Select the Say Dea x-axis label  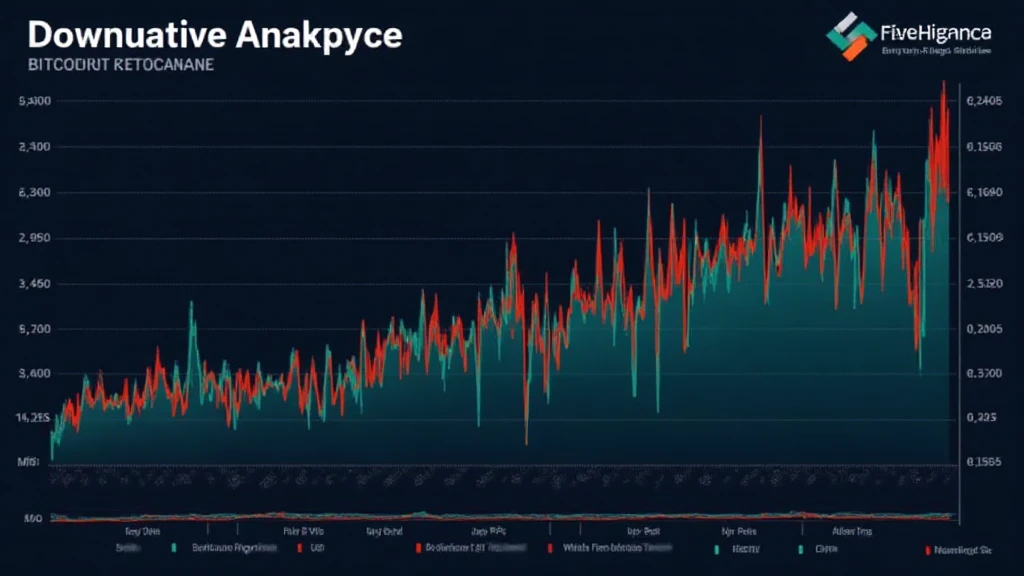(140, 532)
